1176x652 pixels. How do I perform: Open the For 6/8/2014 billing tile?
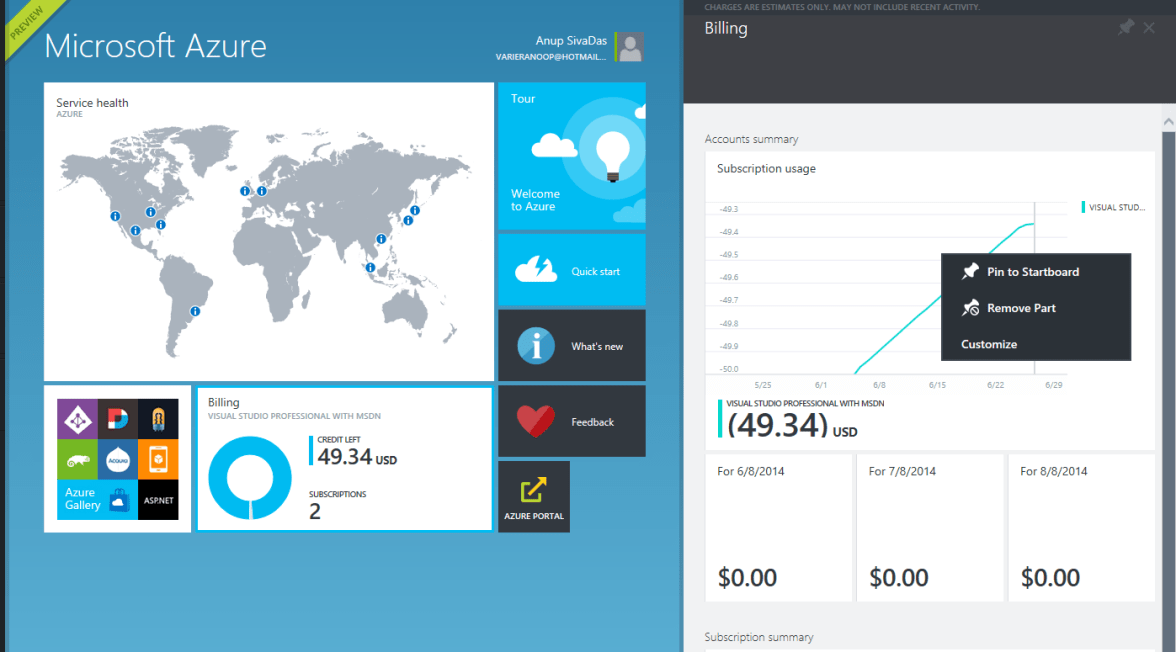[779, 527]
